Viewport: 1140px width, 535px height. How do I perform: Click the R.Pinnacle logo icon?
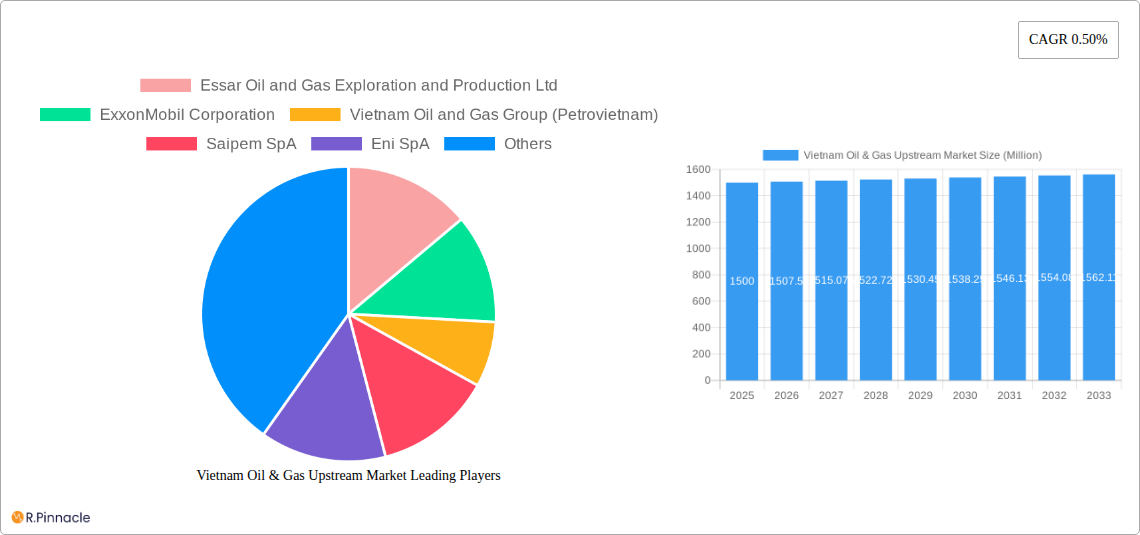pos(17,518)
